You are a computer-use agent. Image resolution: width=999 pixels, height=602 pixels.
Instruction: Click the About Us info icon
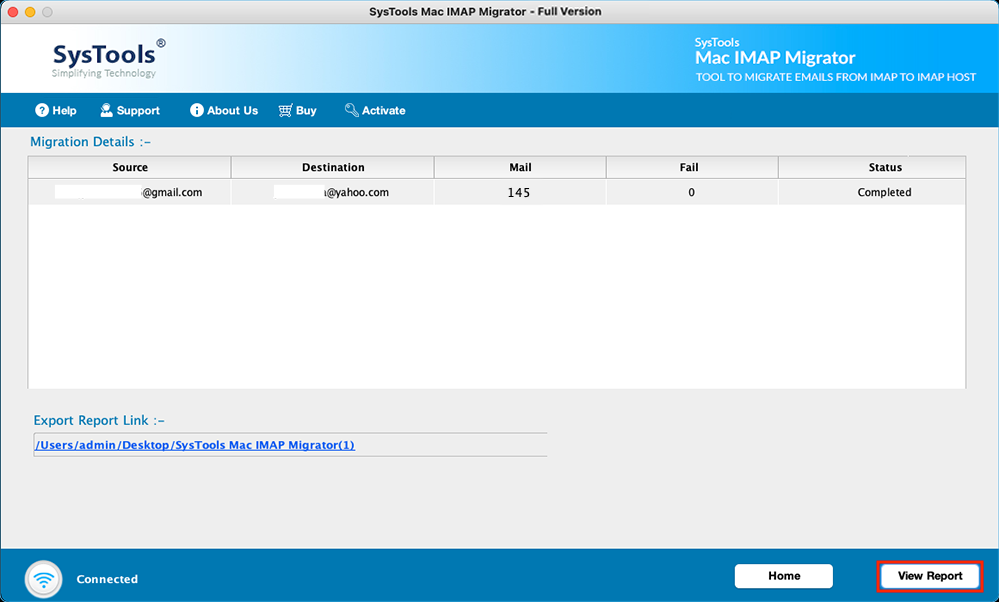point(197,110)
